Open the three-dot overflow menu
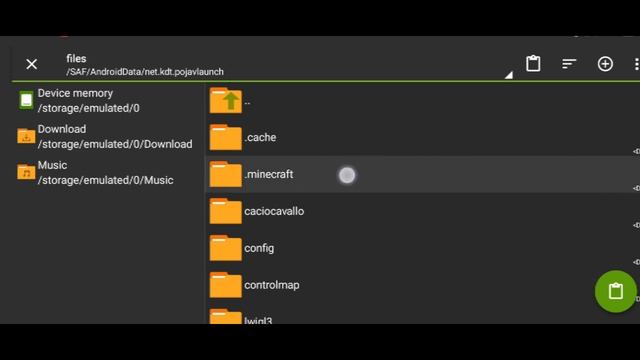Screen dimensions: 640x360 636,64
